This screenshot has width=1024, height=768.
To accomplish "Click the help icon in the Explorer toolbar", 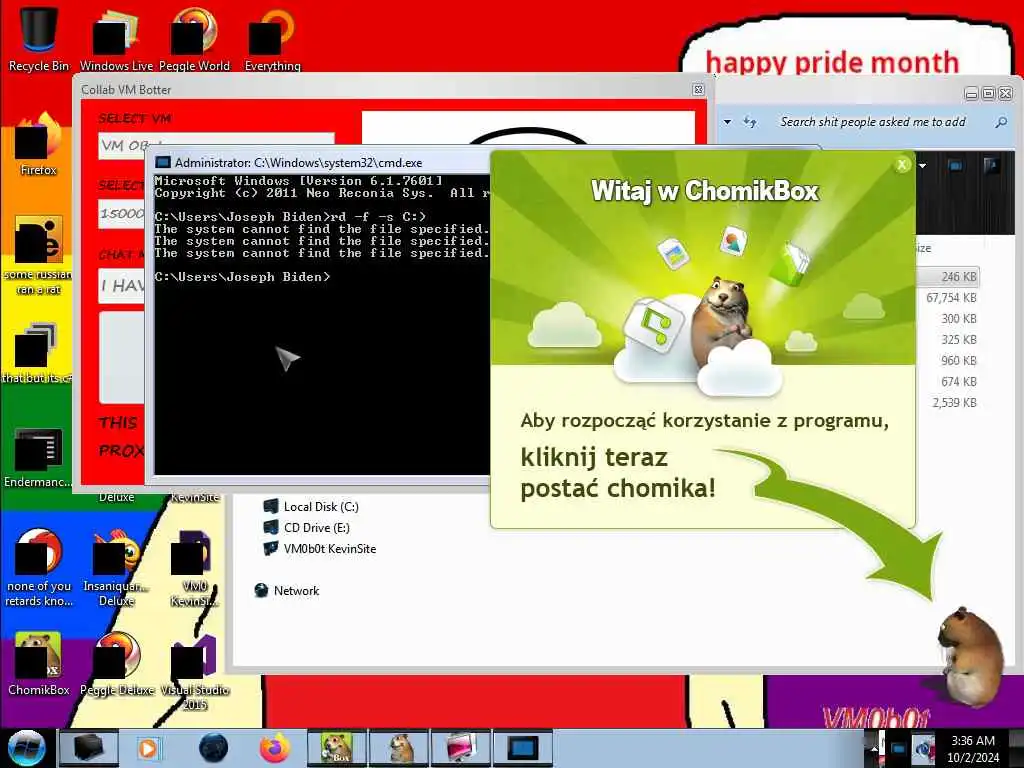I will coord(991,166).
